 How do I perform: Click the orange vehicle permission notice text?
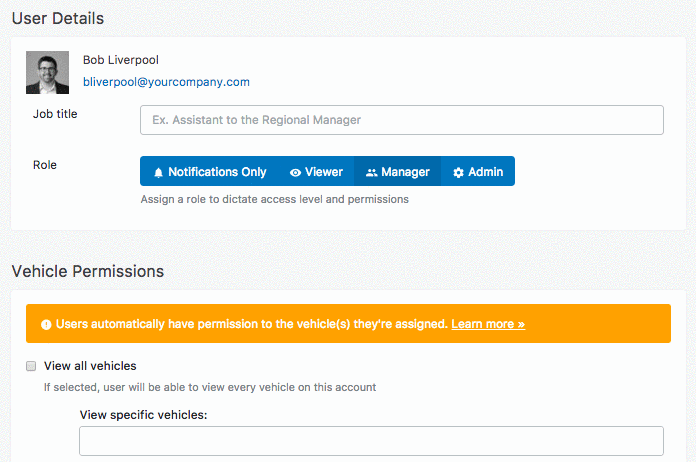[251, 325]
